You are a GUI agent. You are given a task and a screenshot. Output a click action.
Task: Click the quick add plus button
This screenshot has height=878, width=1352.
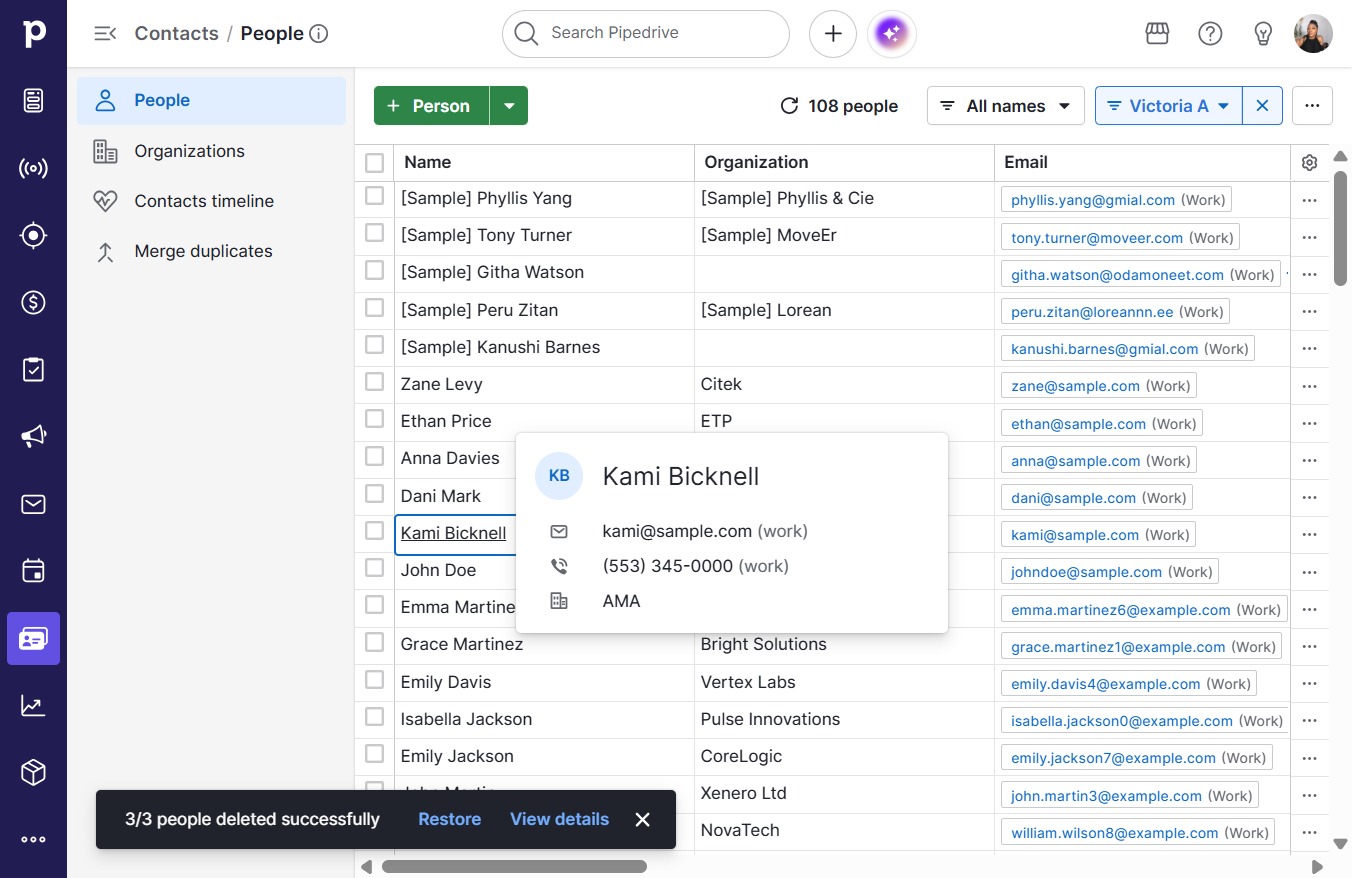pyautogui.click(x=833, y=34)
